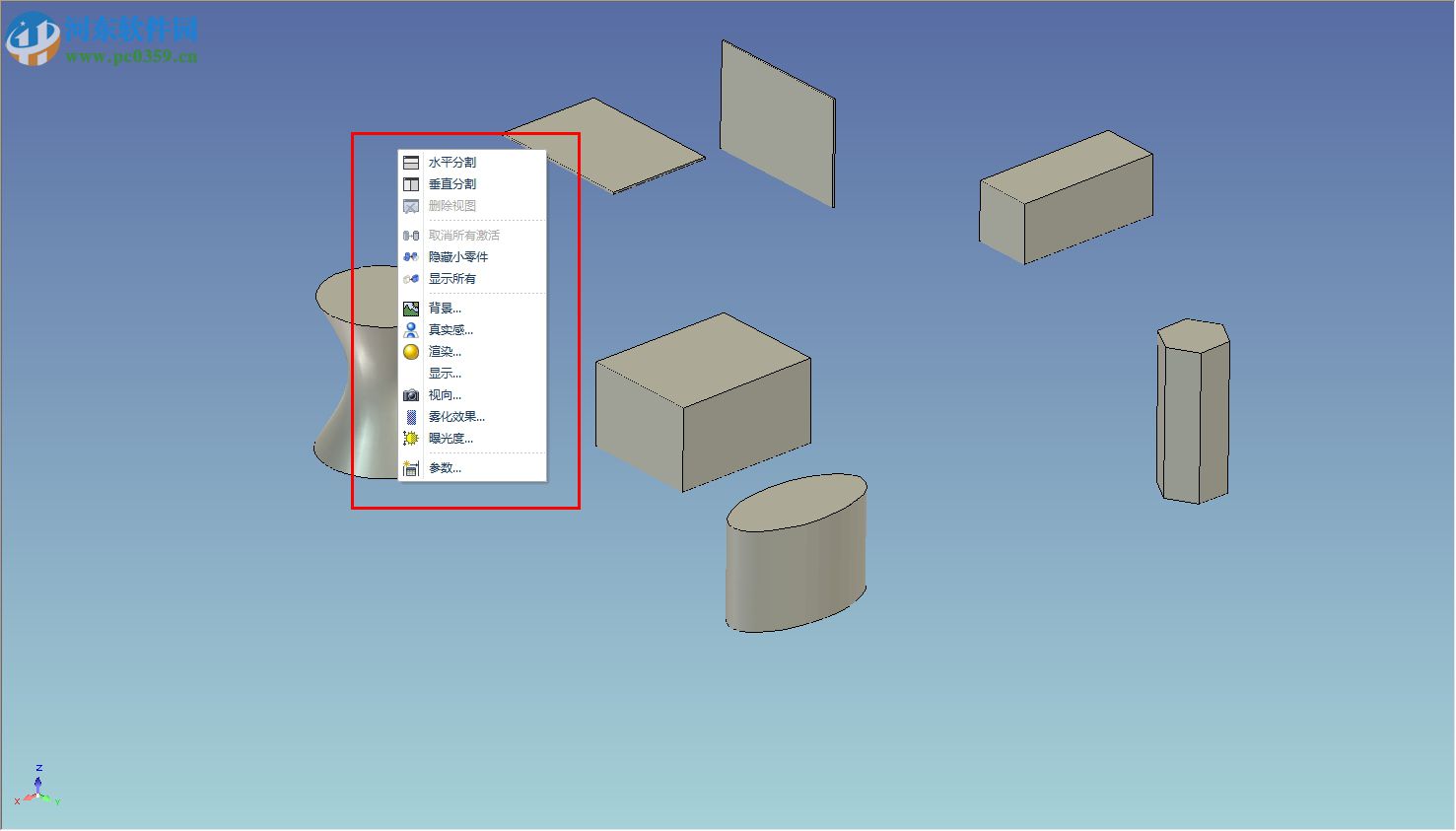Click the show all (显示所有) icon
The width and height of the screenshot is (1456, 831).
(411, 279)
